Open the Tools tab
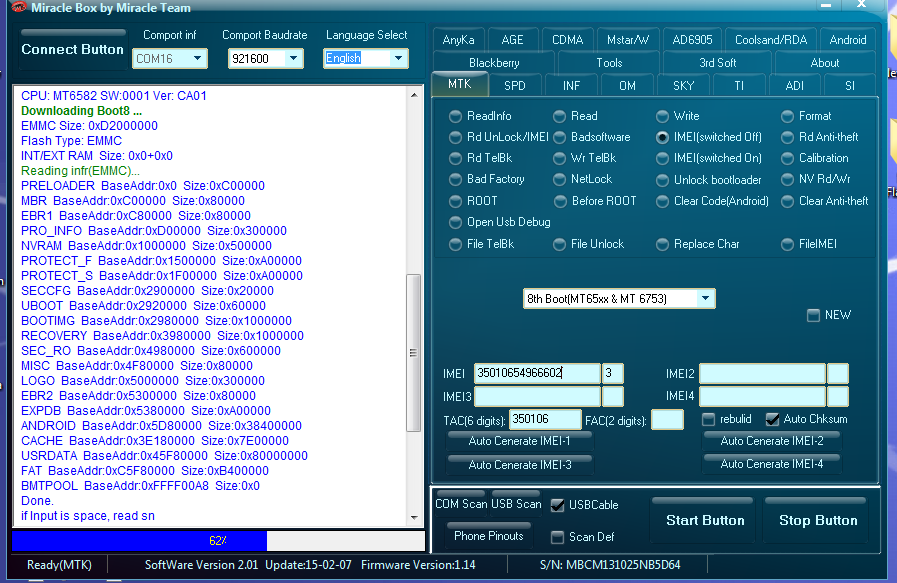This screenshot has height=583, width=897. [x=609, y=63]
